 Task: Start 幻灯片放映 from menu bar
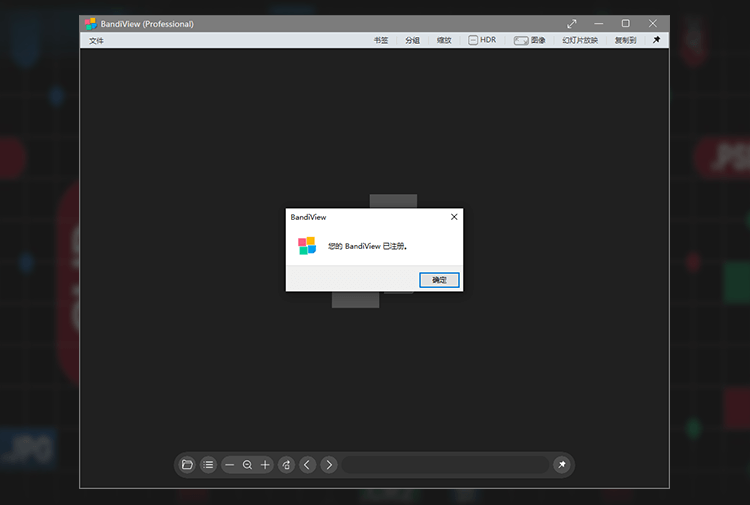[580, 40]
